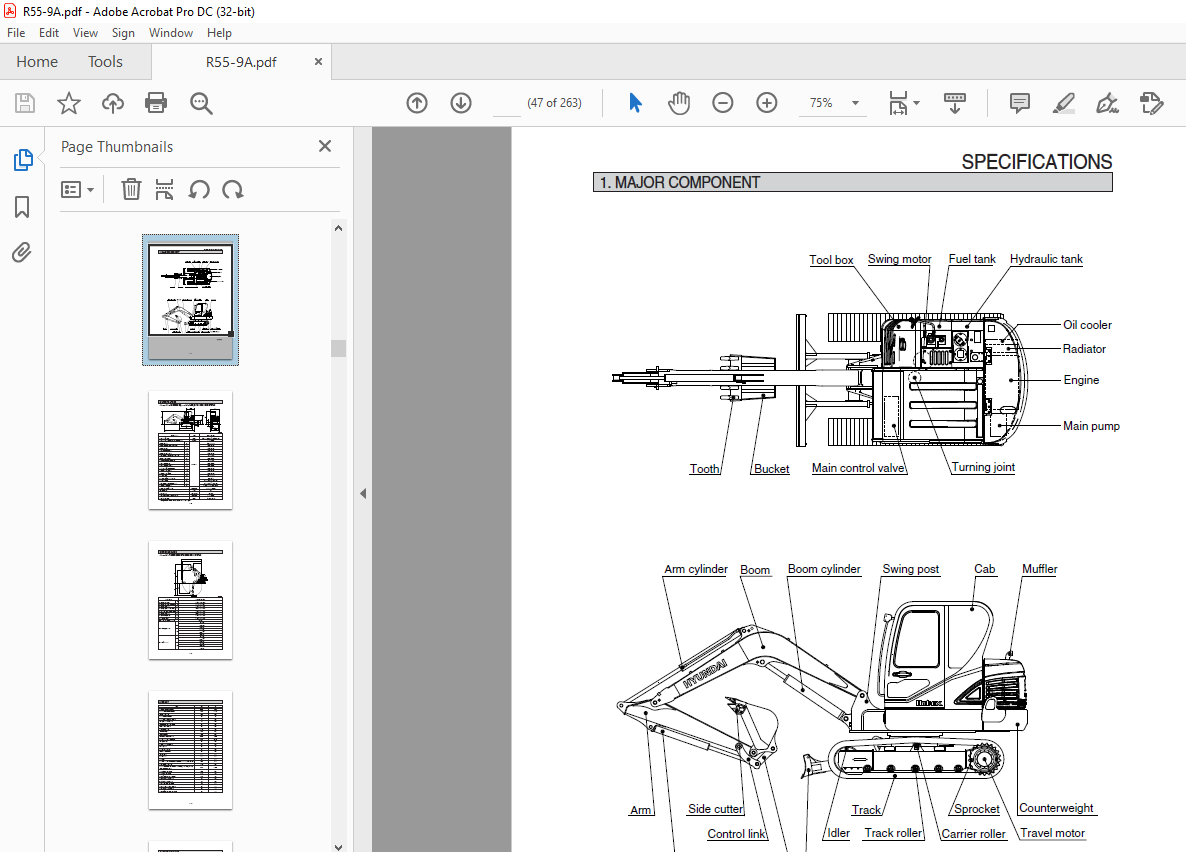Open the View menu
This screenshot has width=1186, height=852.
[85, 33]
